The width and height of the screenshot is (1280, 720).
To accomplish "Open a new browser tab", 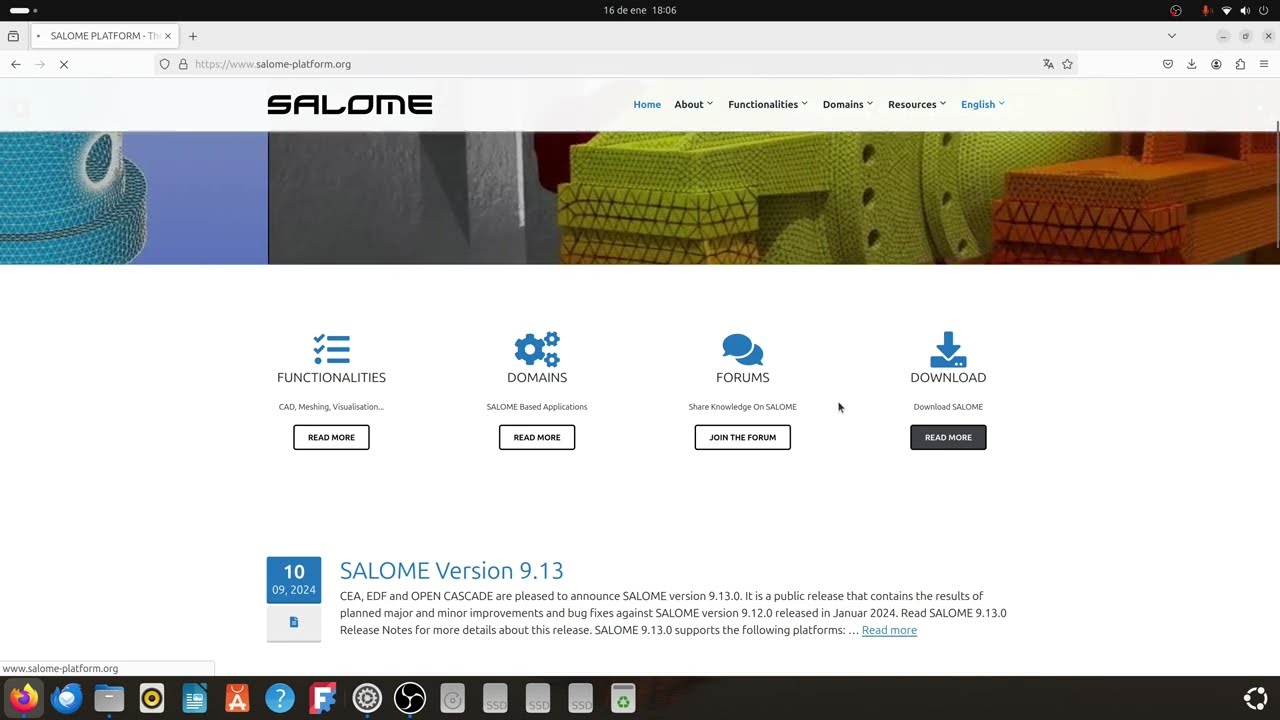I will click(193, 36).
